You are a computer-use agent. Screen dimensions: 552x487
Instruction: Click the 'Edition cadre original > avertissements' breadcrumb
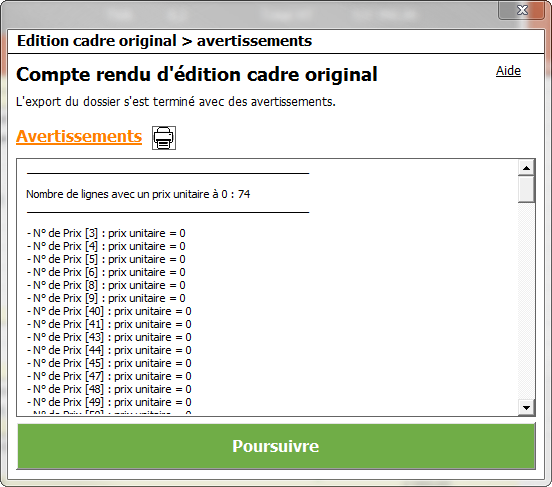164,41
